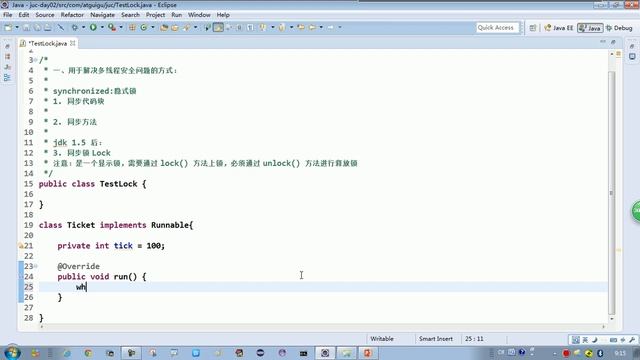Click the scroll down arrow of editor
Screen dimensions: 640x360
pos(611,319)
